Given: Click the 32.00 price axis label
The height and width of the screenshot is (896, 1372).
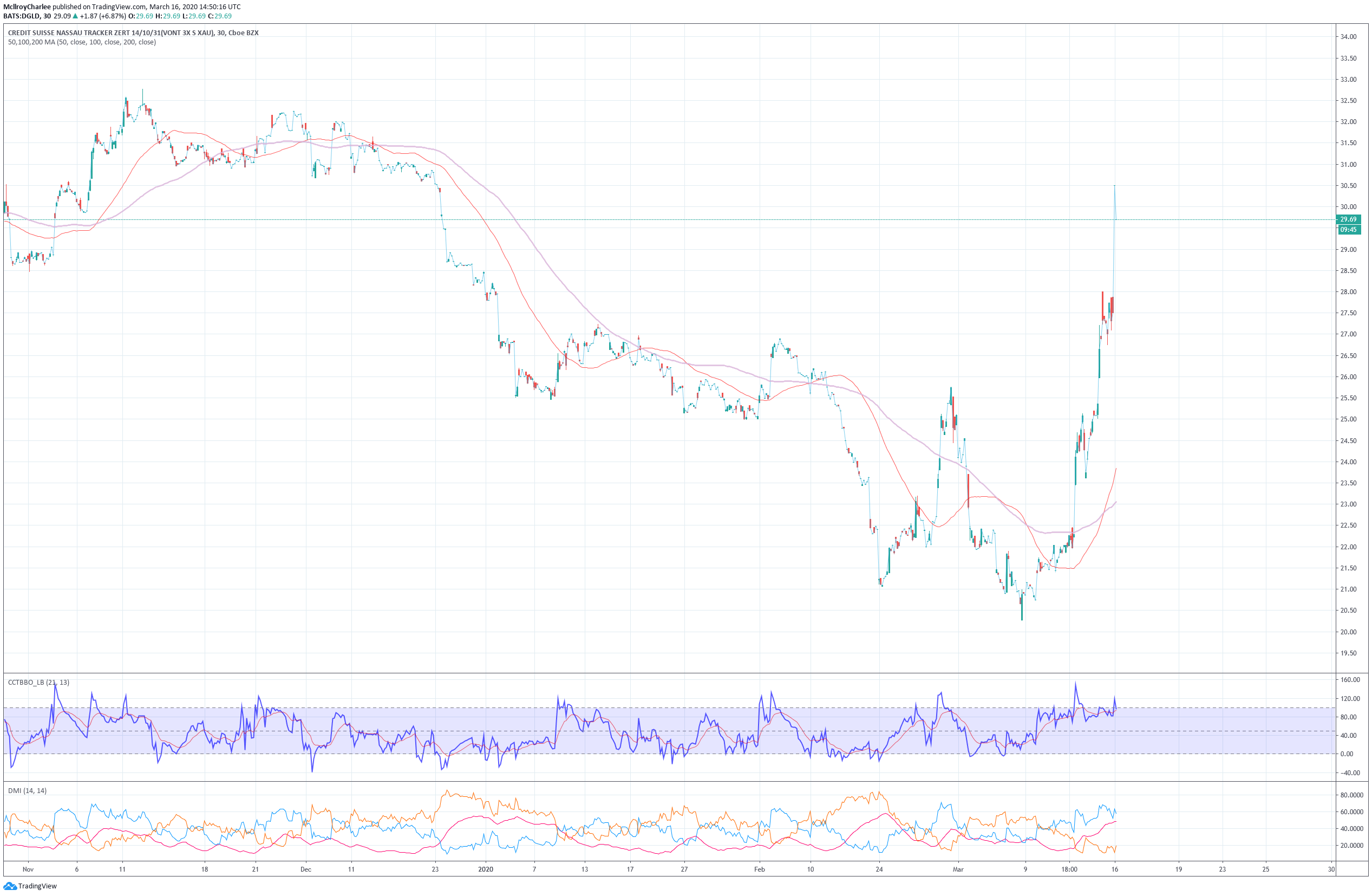Looking at the screenshot, I should point(1348,122).
